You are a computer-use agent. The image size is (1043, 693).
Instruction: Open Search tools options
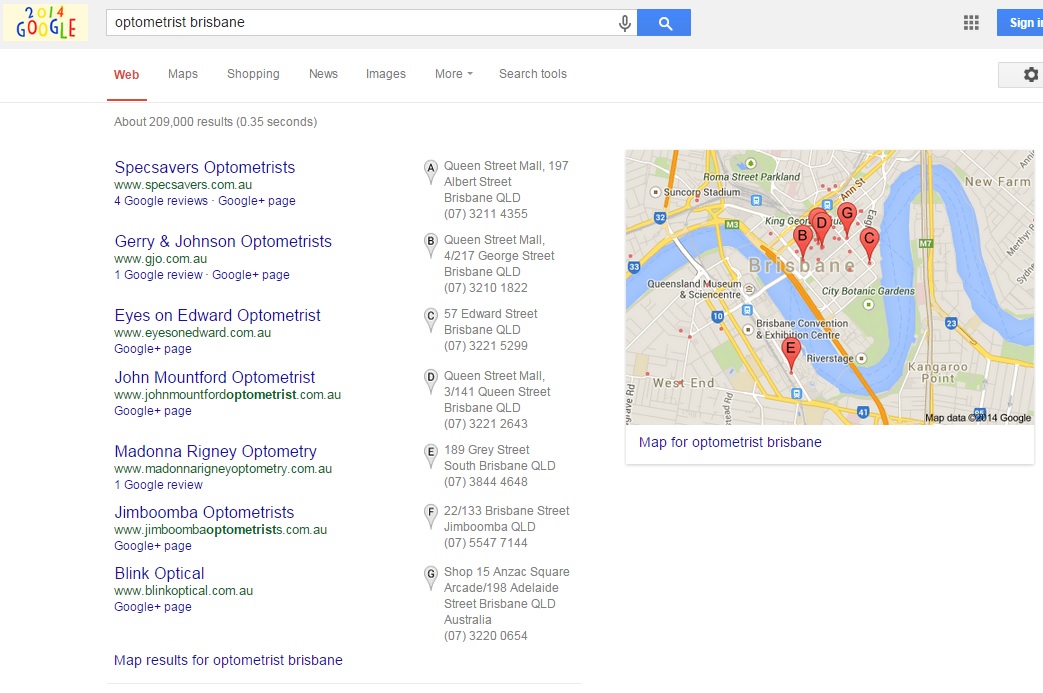click(533, 74)
